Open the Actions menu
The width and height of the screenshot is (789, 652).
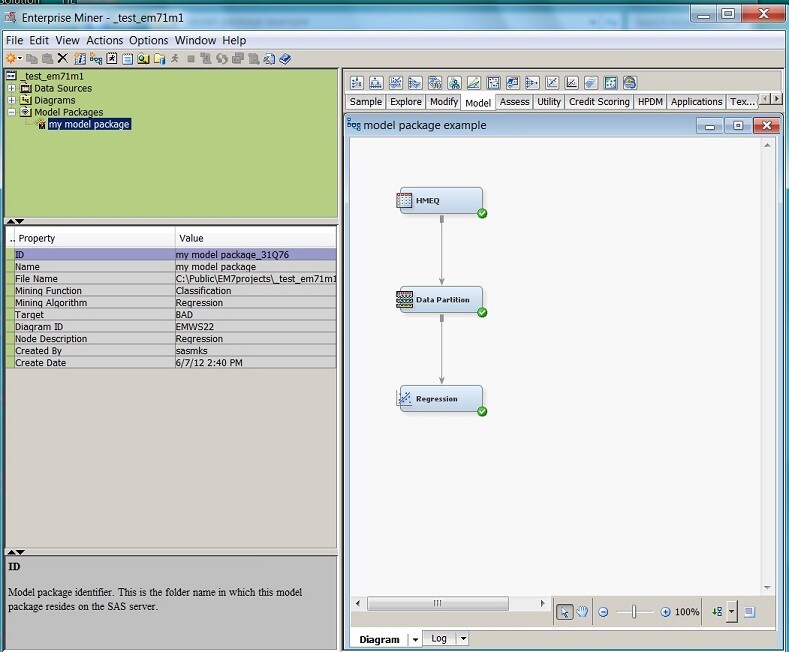click(104, 40)
